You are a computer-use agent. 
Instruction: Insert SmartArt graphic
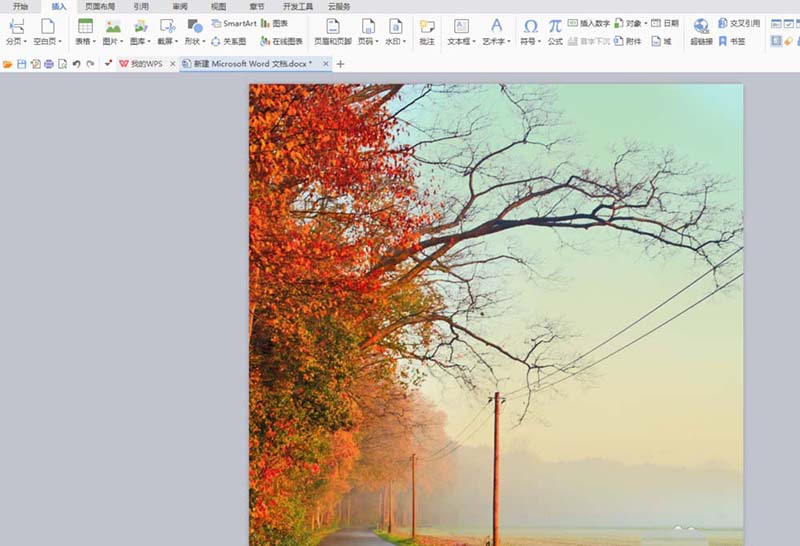pyautogui.click(x=234, y=23)
